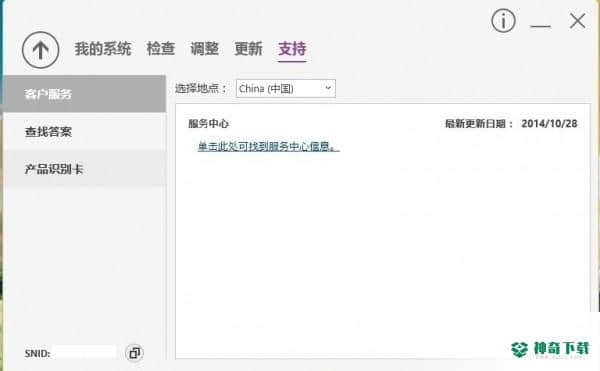Select 客户服务 in the sidebar

[x=85, y=94]
